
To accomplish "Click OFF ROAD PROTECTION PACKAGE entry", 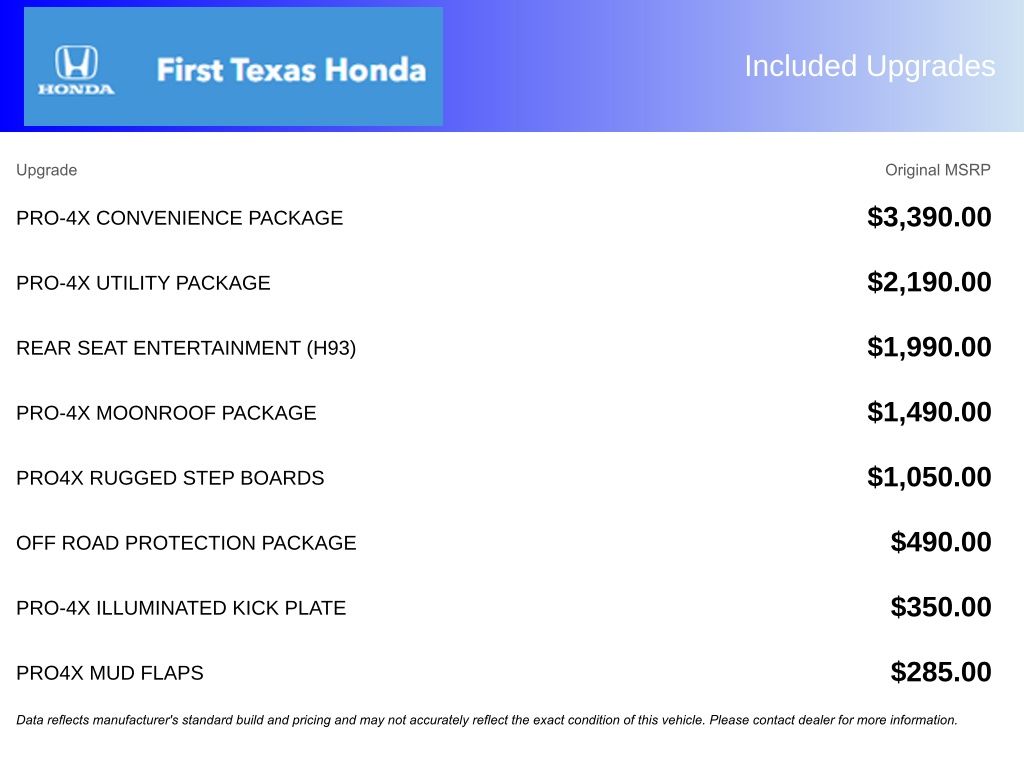I will (x=186, y=543).
